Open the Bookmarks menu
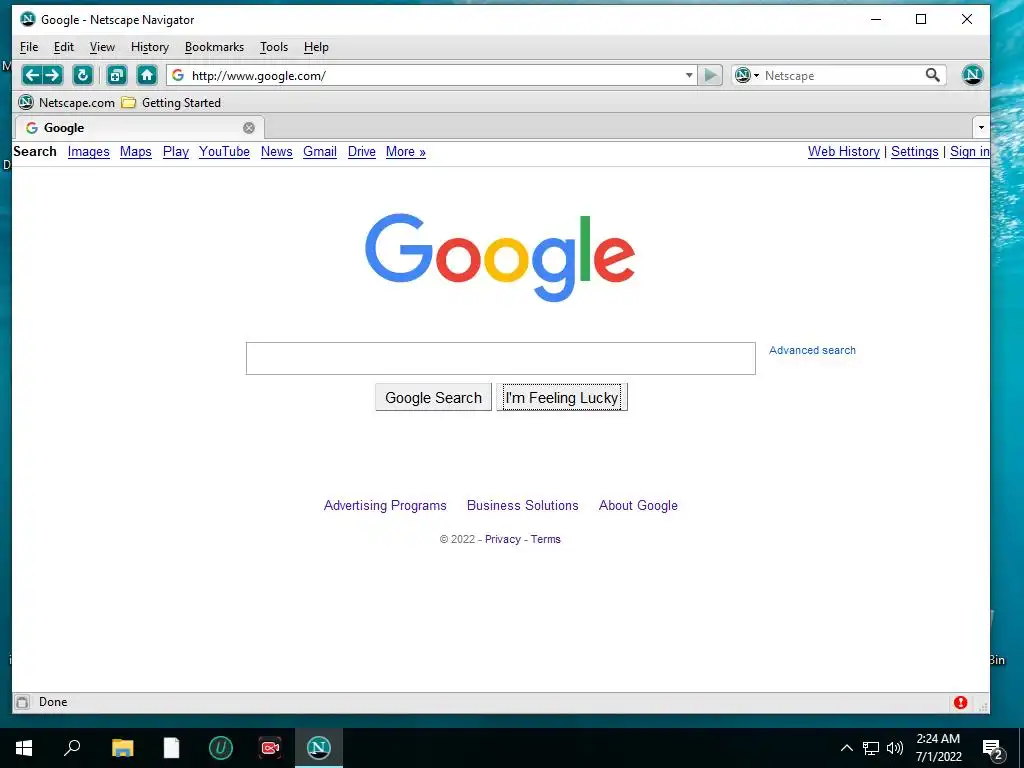 (214, 47)
